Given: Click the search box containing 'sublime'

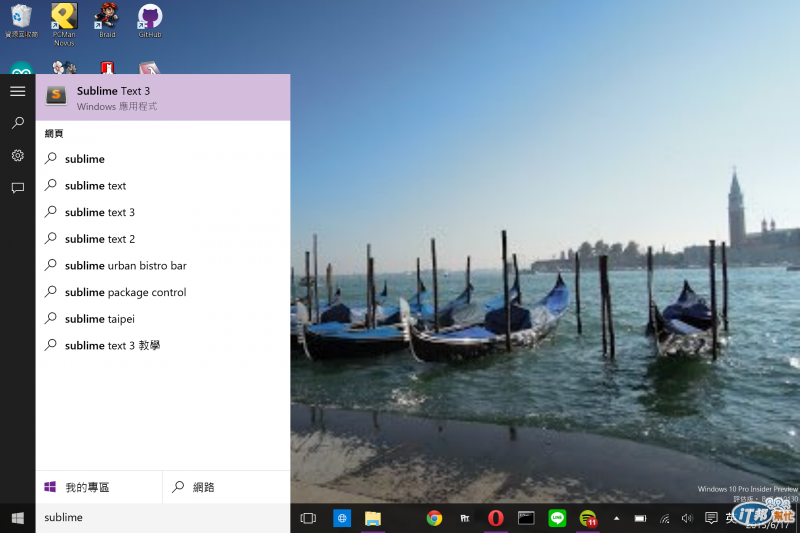Looking at the screenshot, I should (163, 518).
